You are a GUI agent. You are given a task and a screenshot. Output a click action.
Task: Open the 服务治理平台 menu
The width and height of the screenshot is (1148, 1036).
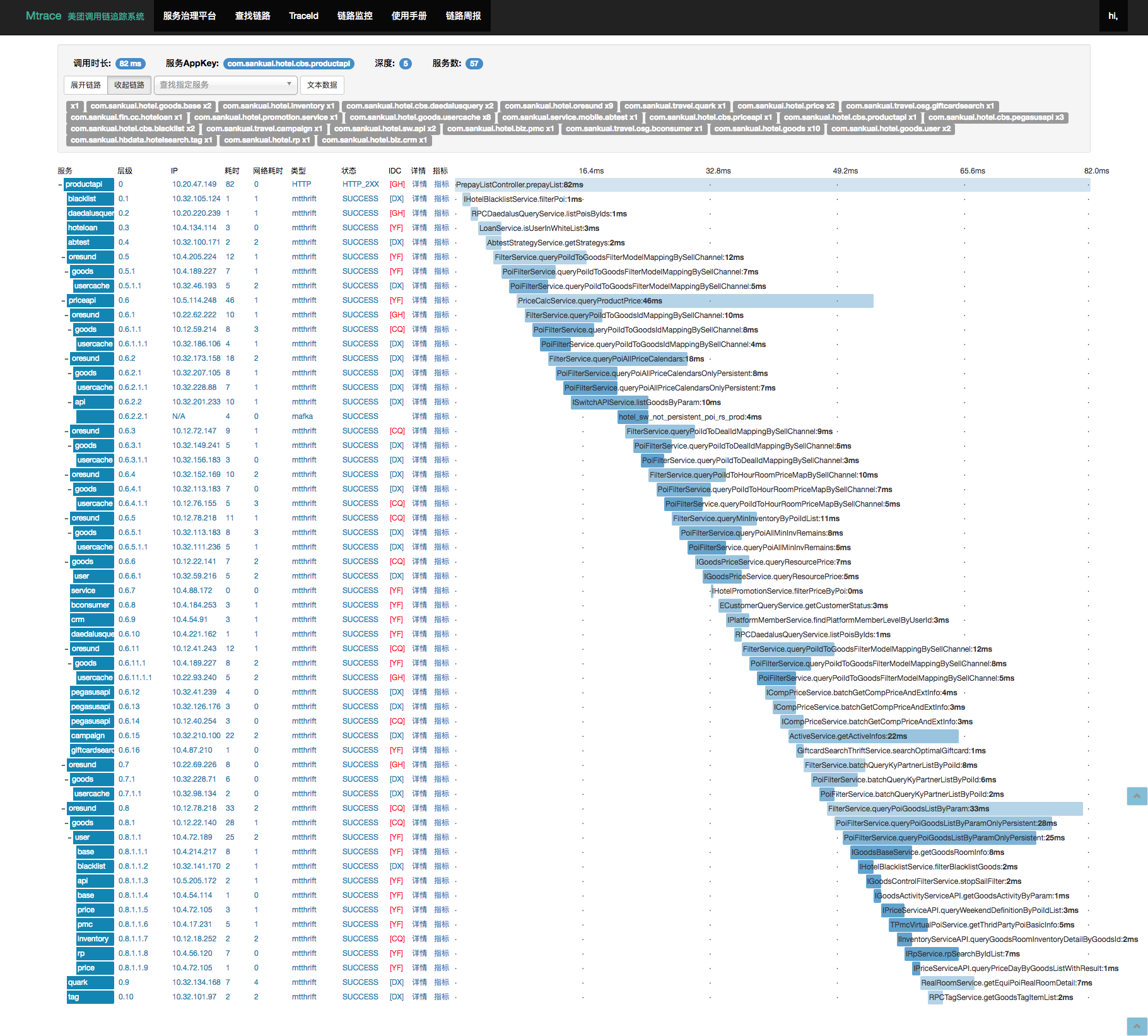(x=189, y=16)
